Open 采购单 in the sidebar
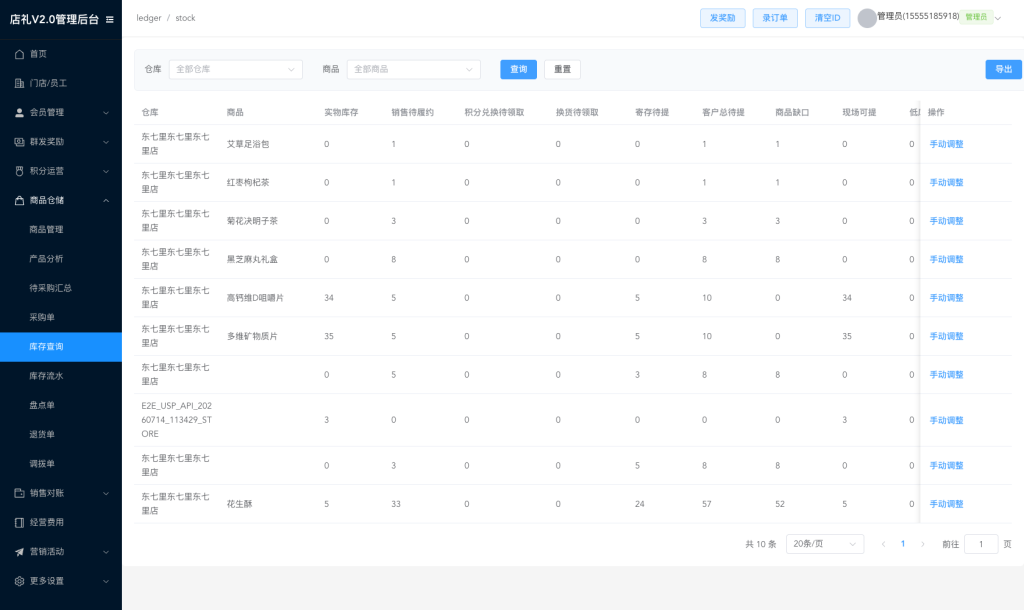 (x=42, y=317)
